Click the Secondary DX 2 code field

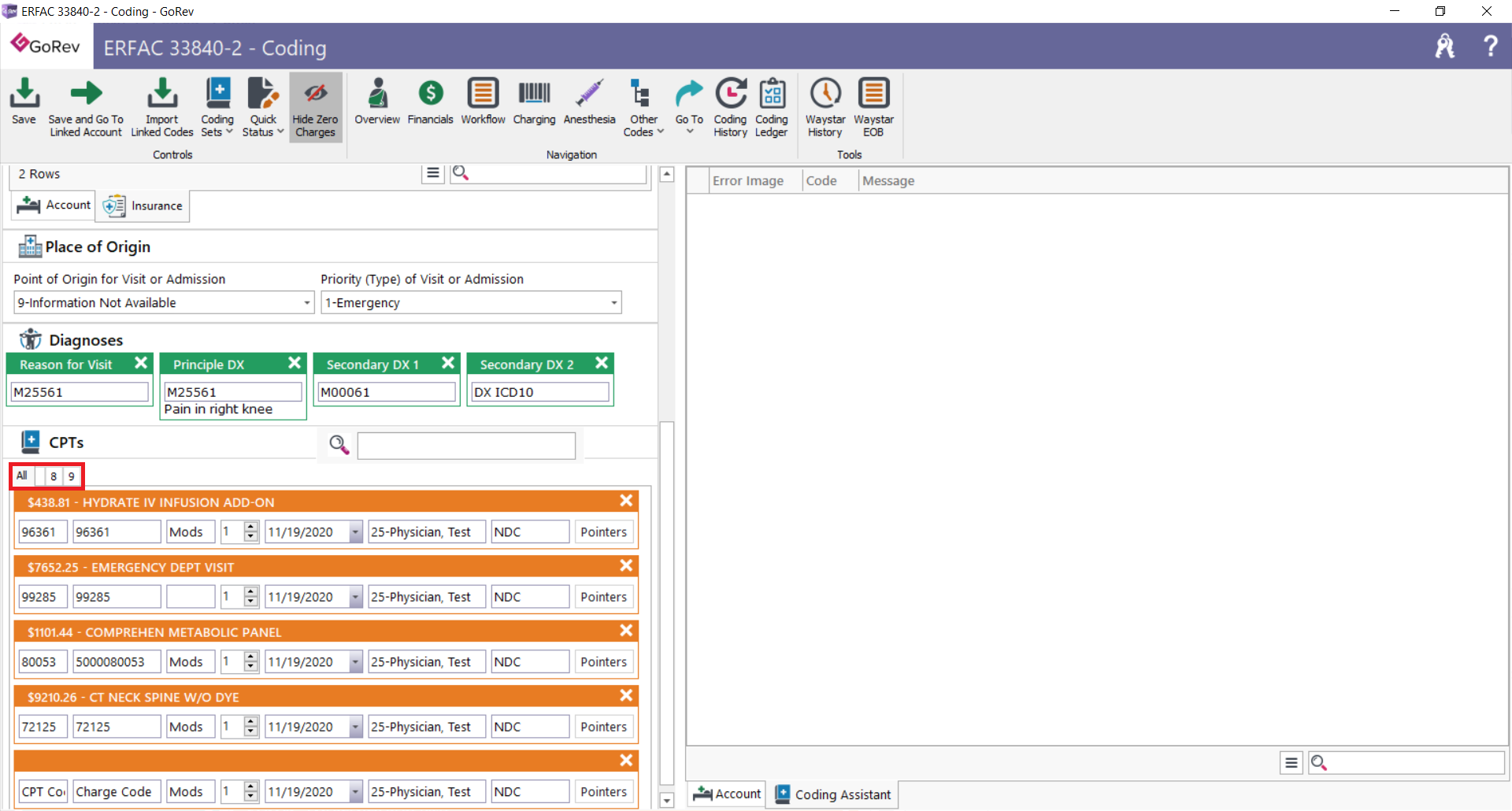tap(539, 391)
